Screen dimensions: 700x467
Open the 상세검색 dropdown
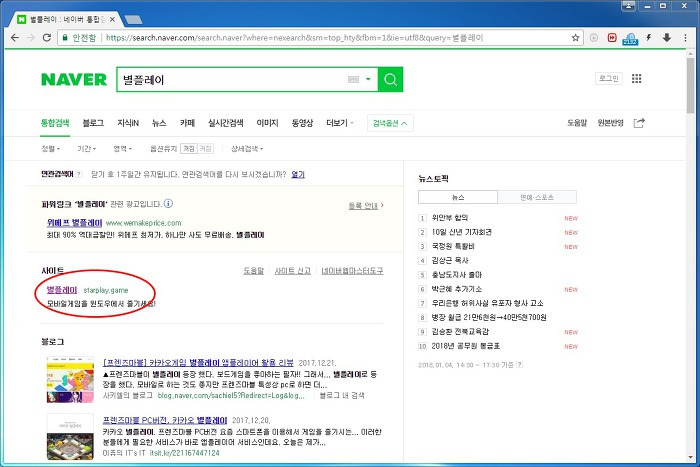(247, 149)
